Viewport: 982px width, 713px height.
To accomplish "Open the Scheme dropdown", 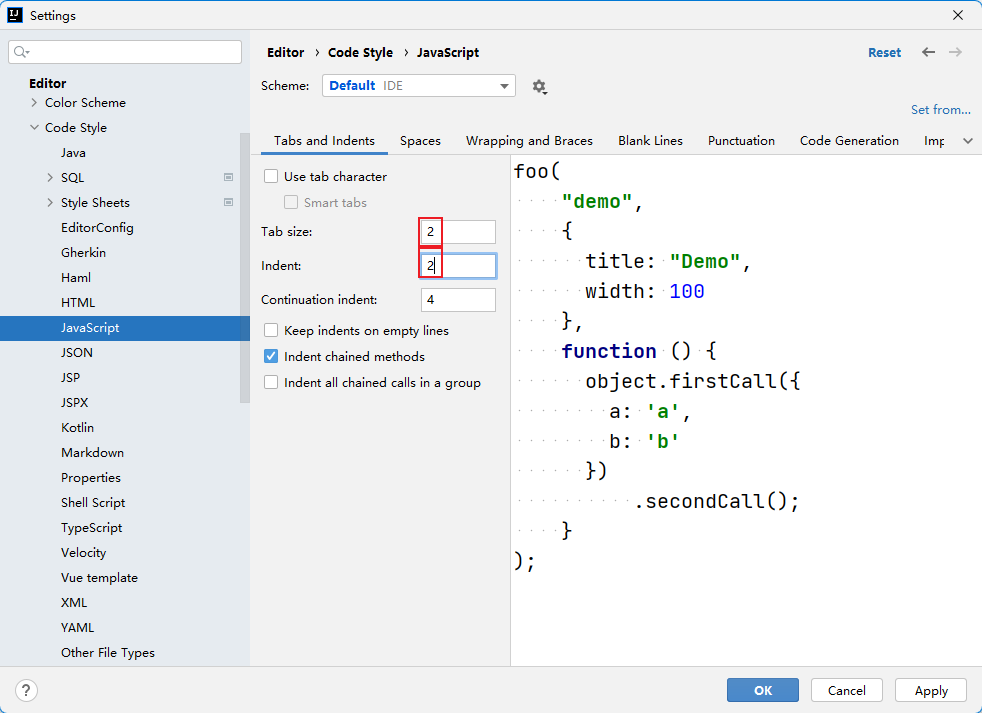I will pos(418,86).
